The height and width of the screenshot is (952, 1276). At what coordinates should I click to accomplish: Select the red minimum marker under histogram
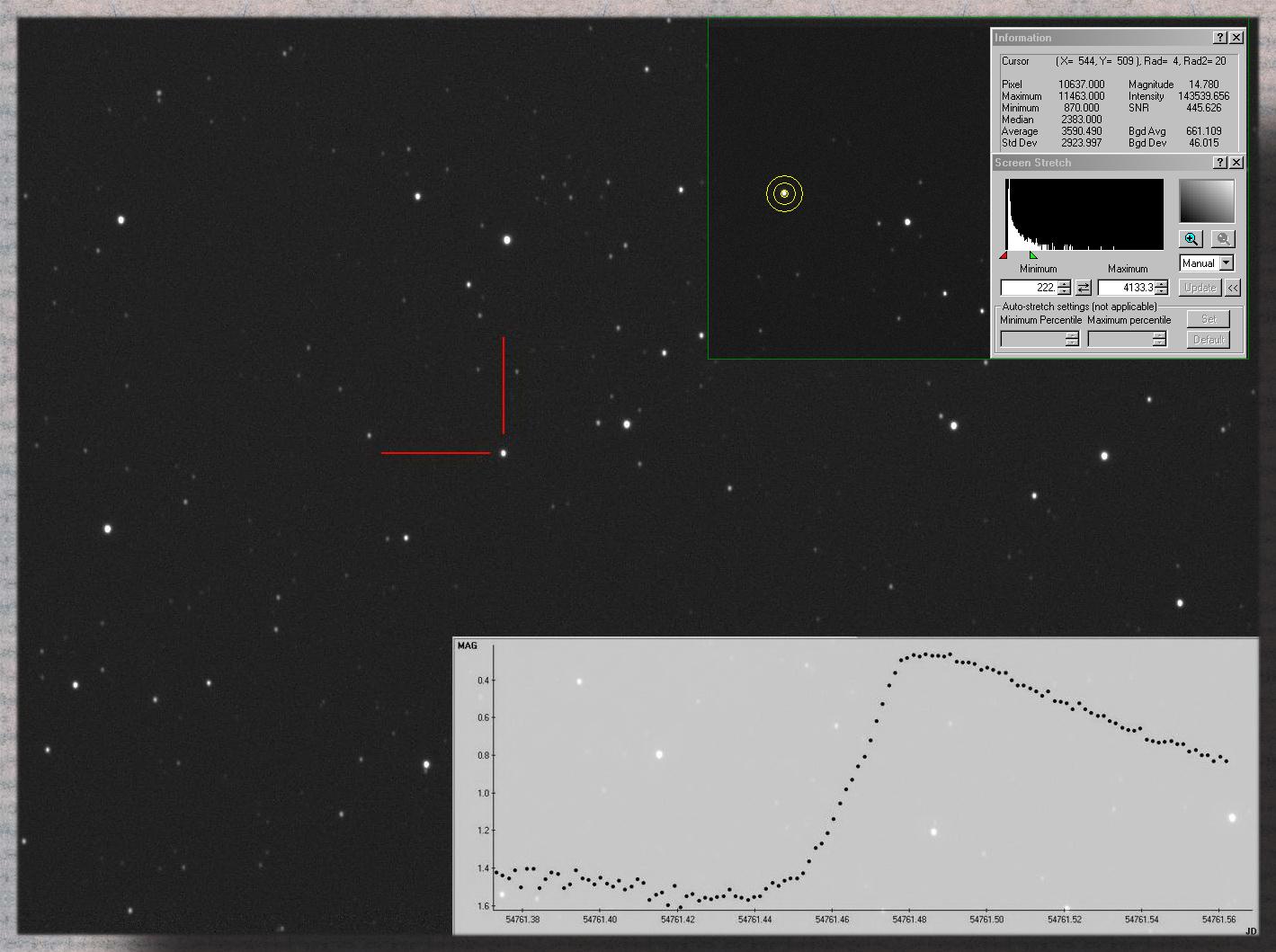click(x=1004, y=255)
